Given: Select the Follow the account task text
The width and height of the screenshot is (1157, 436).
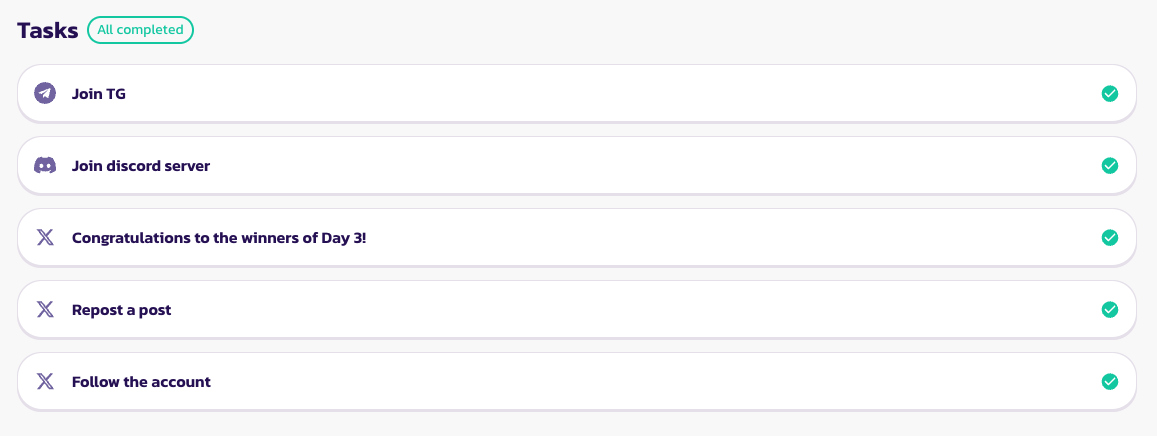Looking at the screenshot, I should [141, 382].
